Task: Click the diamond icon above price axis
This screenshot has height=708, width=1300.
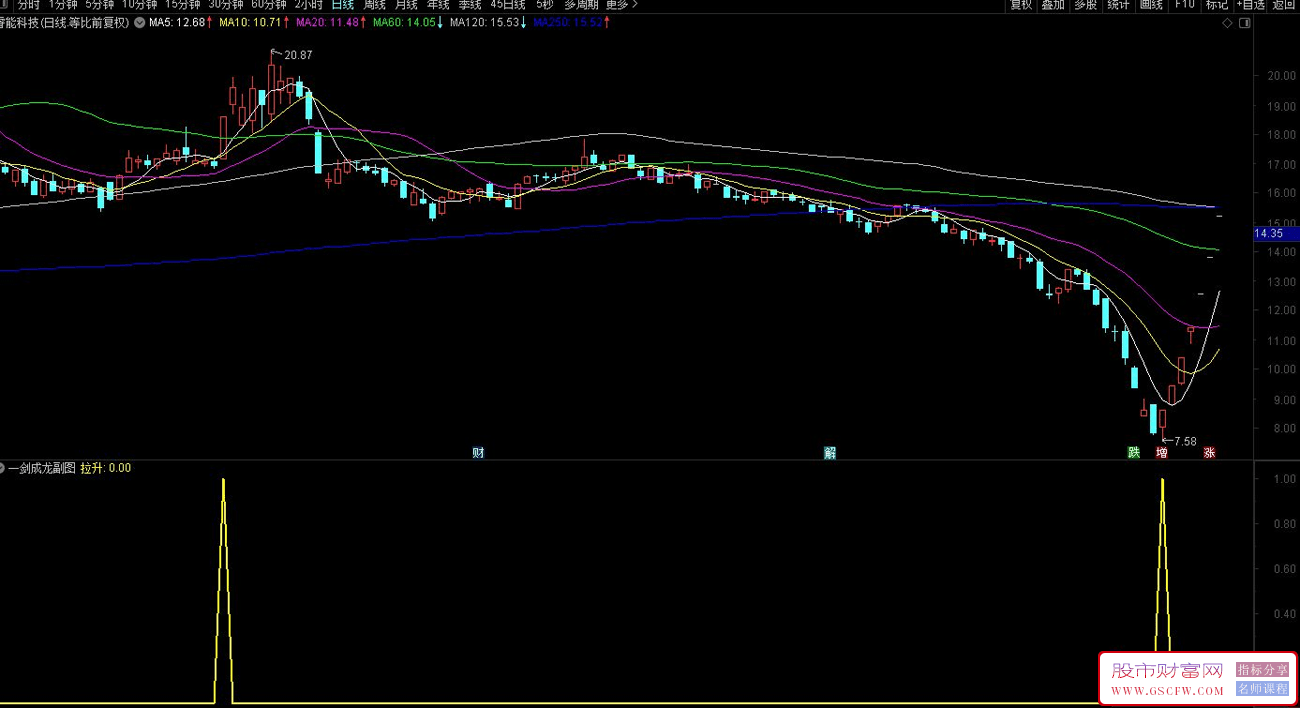Action: tap(1227, 22)
